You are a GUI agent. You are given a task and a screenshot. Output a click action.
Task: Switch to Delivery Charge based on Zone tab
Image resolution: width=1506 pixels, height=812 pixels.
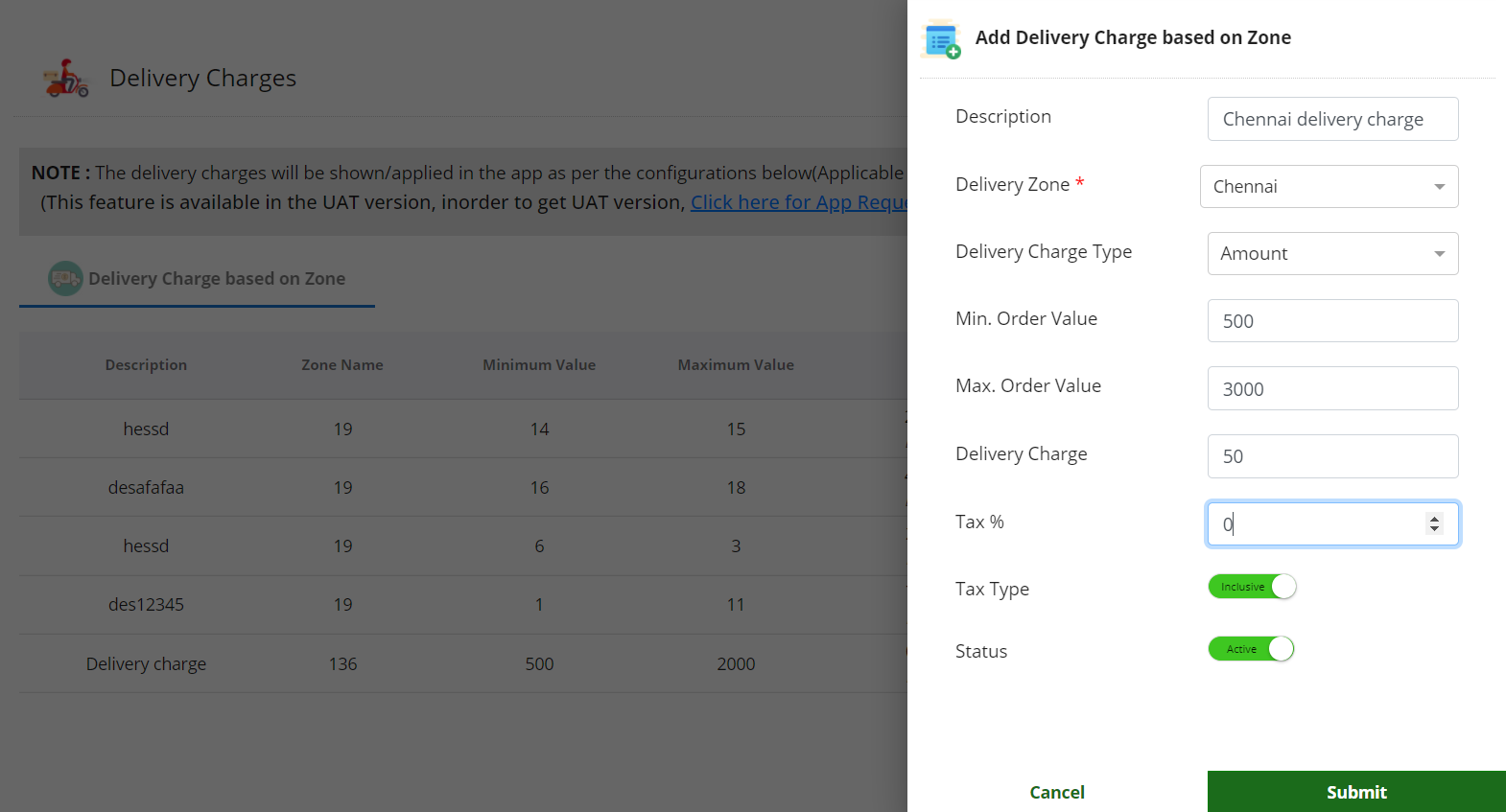tap(216, 279)
